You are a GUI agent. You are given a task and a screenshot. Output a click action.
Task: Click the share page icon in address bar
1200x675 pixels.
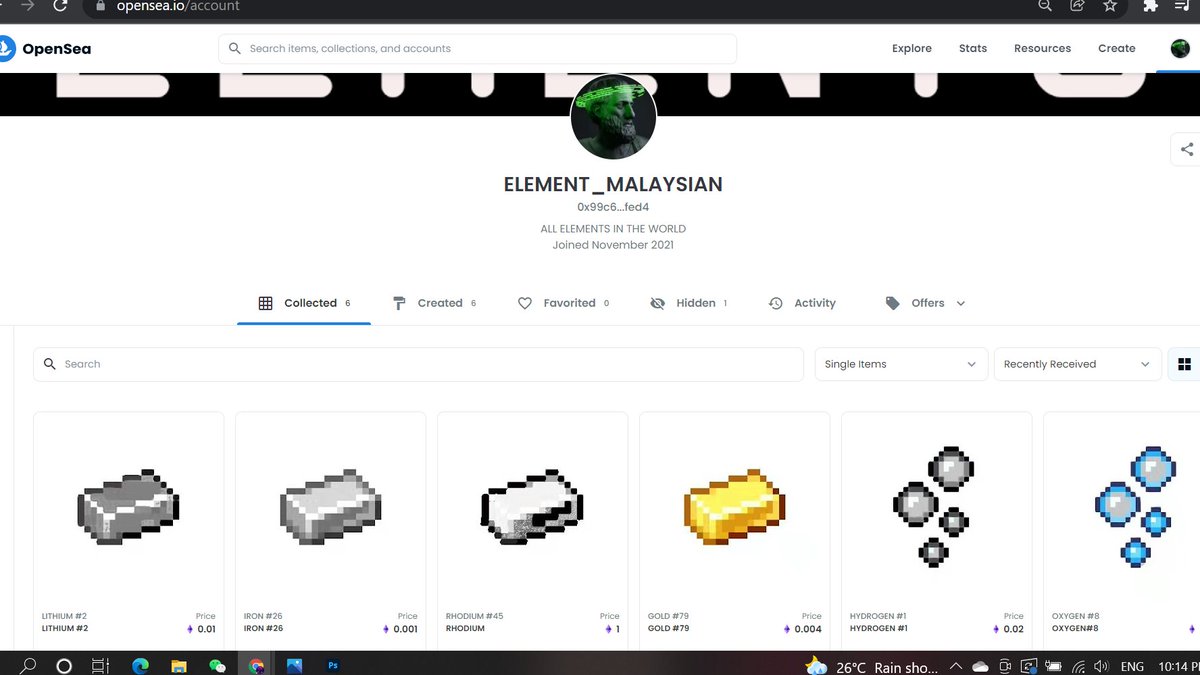click(x=1077, y=6)
